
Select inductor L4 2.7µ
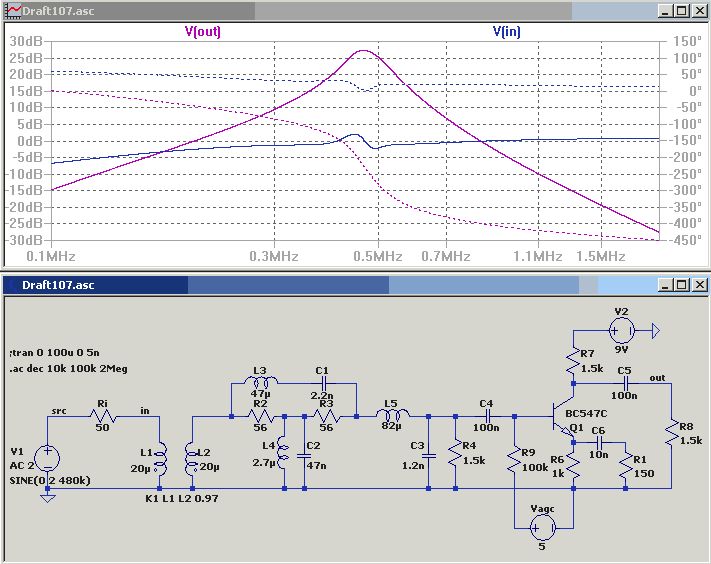283,453
